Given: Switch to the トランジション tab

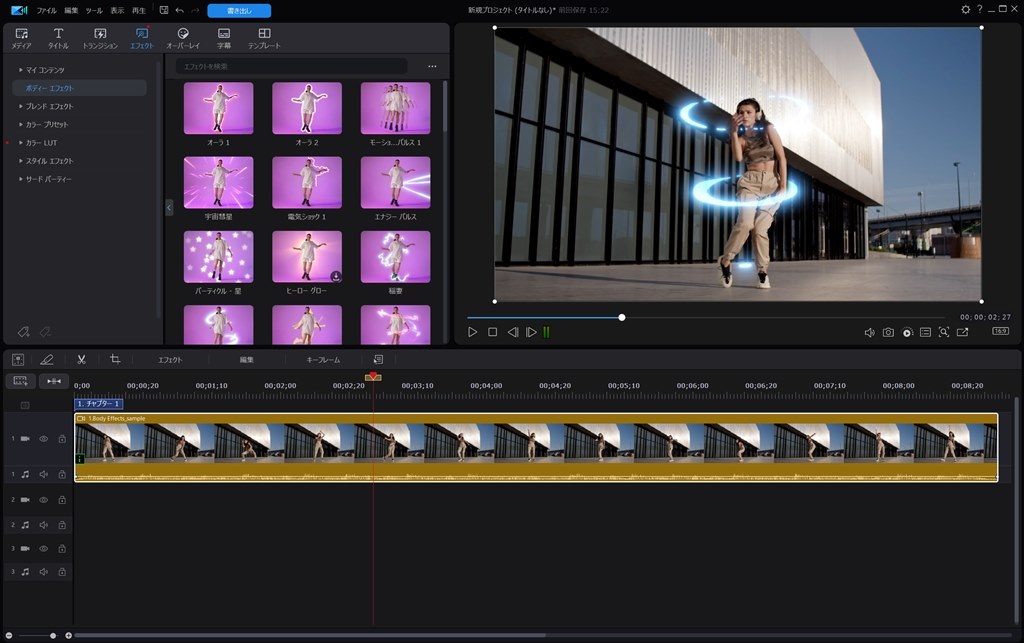Looking at the screenshot, I should [x=100, y=38].
